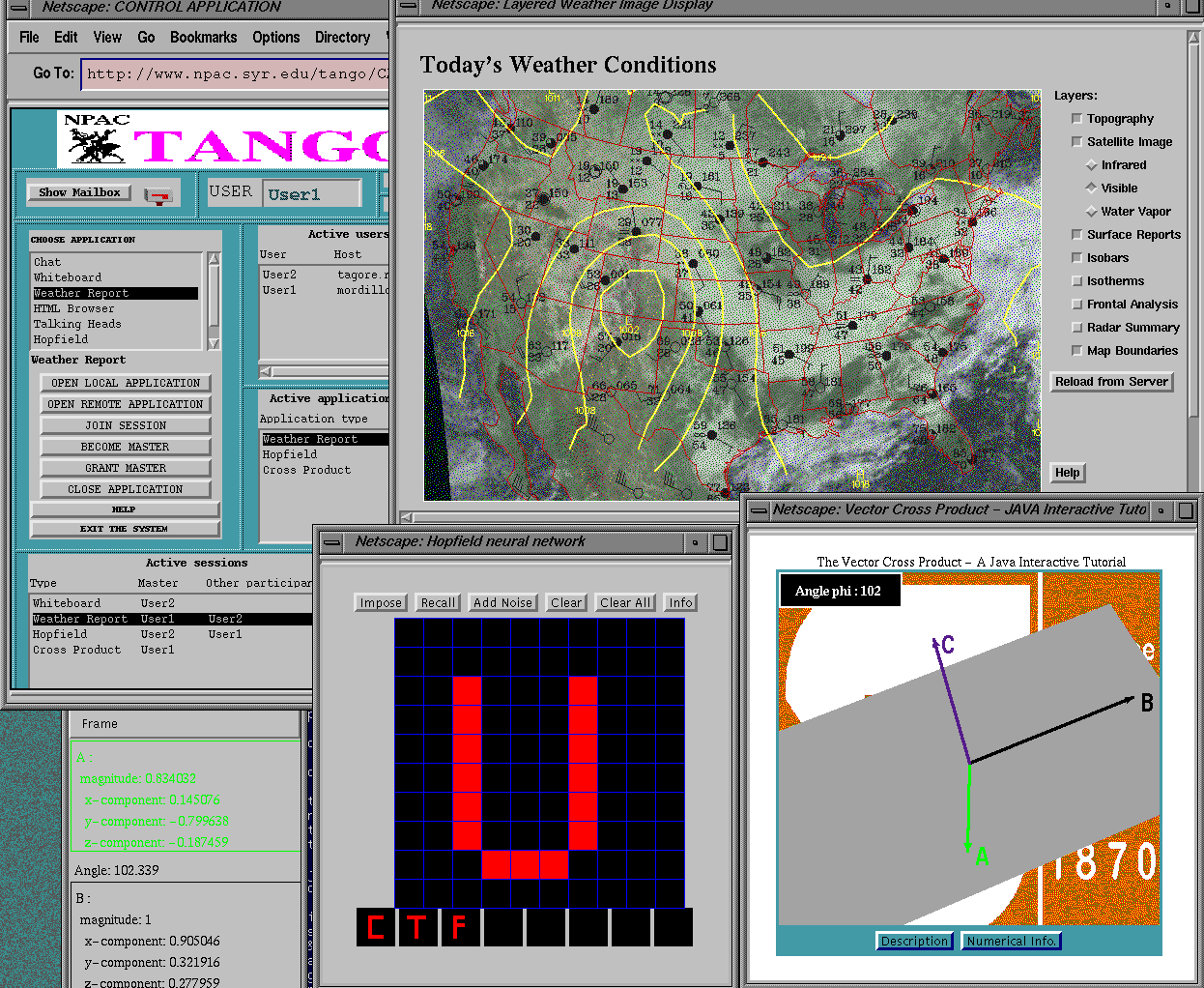The image size is (1204, 988).
Task: Toggle the Satellite Image layer checkbox
Action: click(1076, 142)
